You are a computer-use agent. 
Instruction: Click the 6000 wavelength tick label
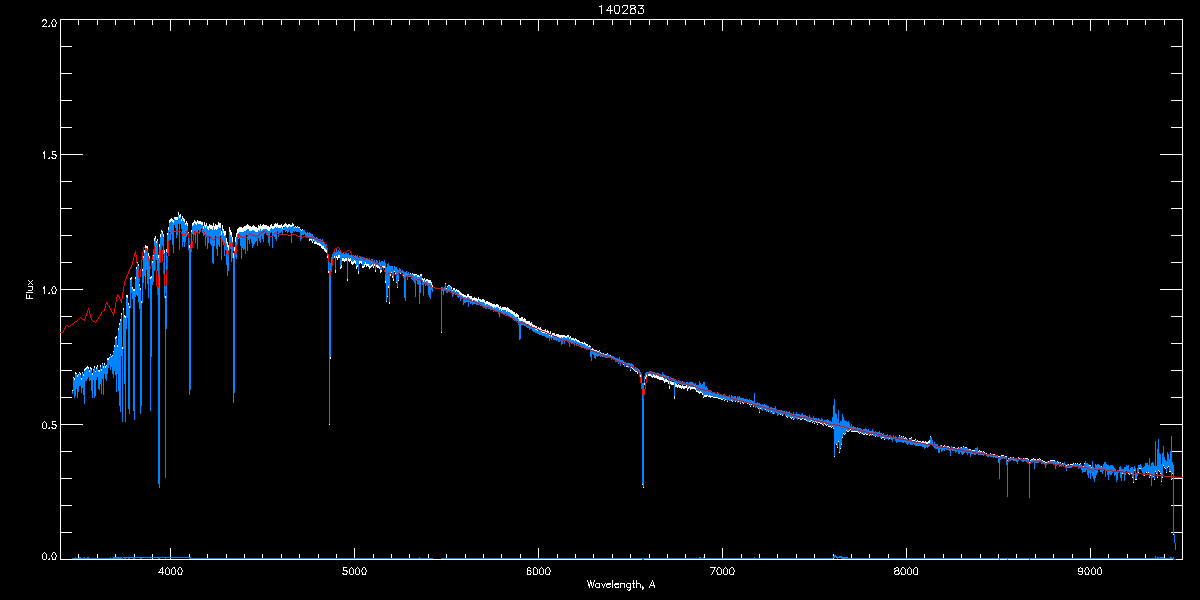click(538, 571)
